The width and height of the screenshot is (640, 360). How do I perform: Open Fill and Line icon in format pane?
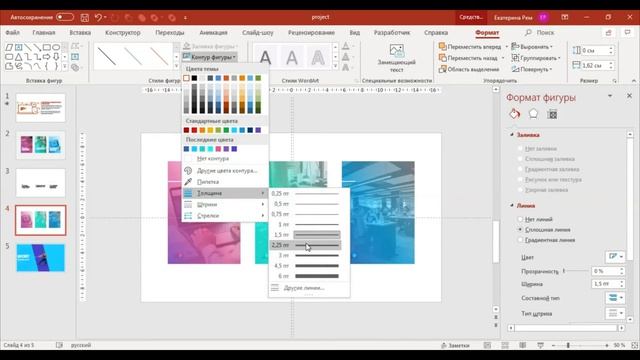coord(515,114)
